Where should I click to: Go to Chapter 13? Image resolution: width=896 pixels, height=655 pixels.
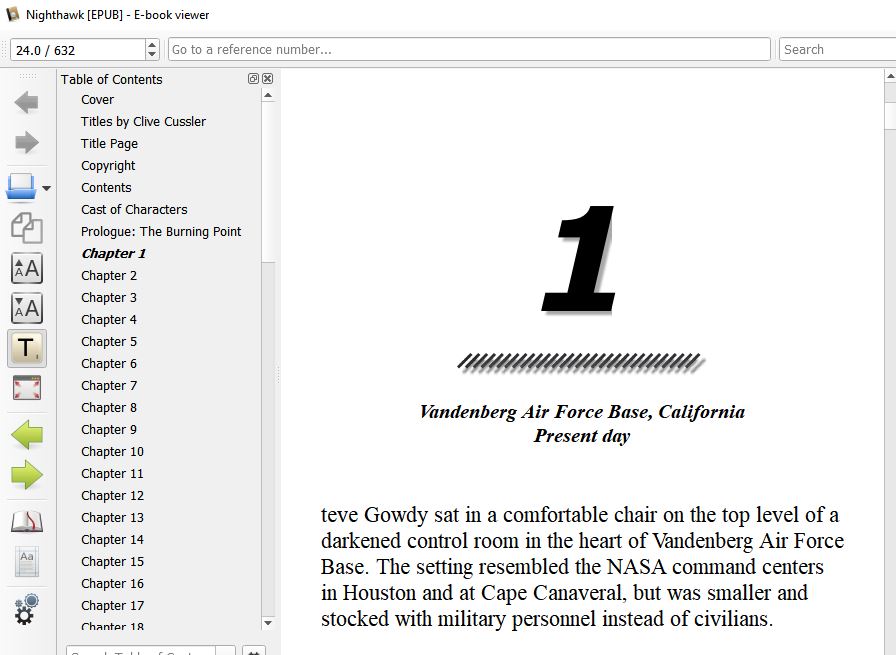pos(112,517)
